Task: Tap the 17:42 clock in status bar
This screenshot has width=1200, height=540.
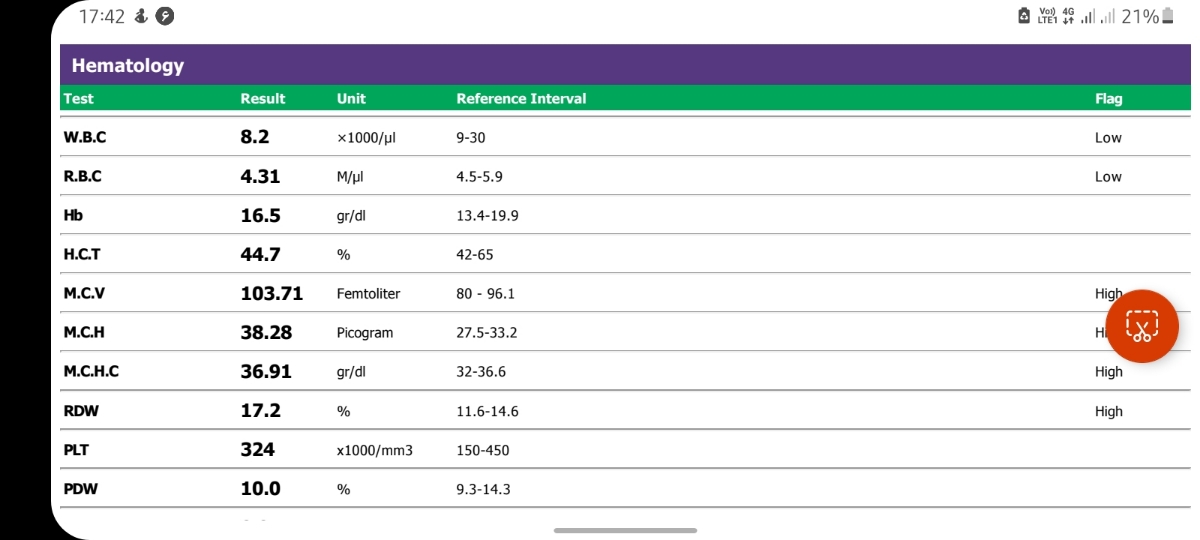Action: point(102,16)
